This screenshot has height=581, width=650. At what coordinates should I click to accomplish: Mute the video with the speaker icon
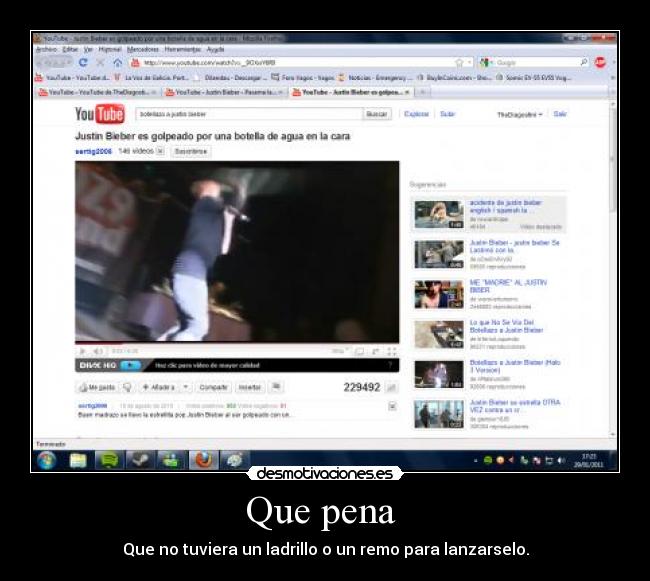point(98,351)
